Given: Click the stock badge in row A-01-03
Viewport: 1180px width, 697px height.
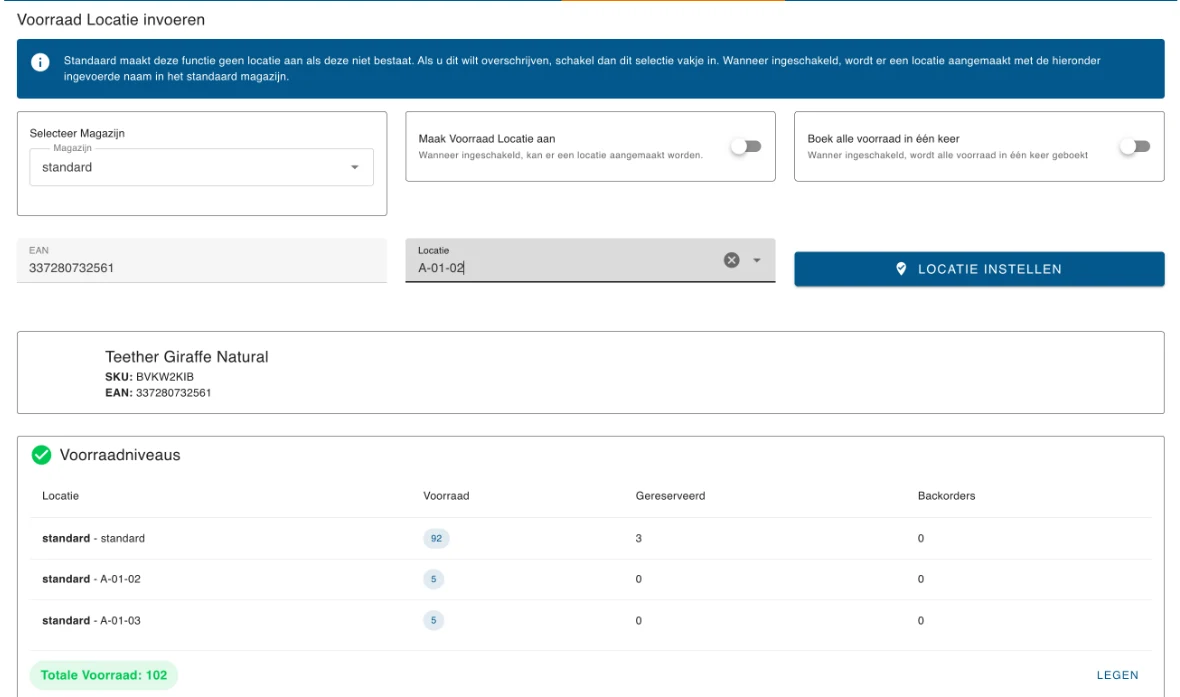Looking at the screenshot, I should tap(433, 620).
